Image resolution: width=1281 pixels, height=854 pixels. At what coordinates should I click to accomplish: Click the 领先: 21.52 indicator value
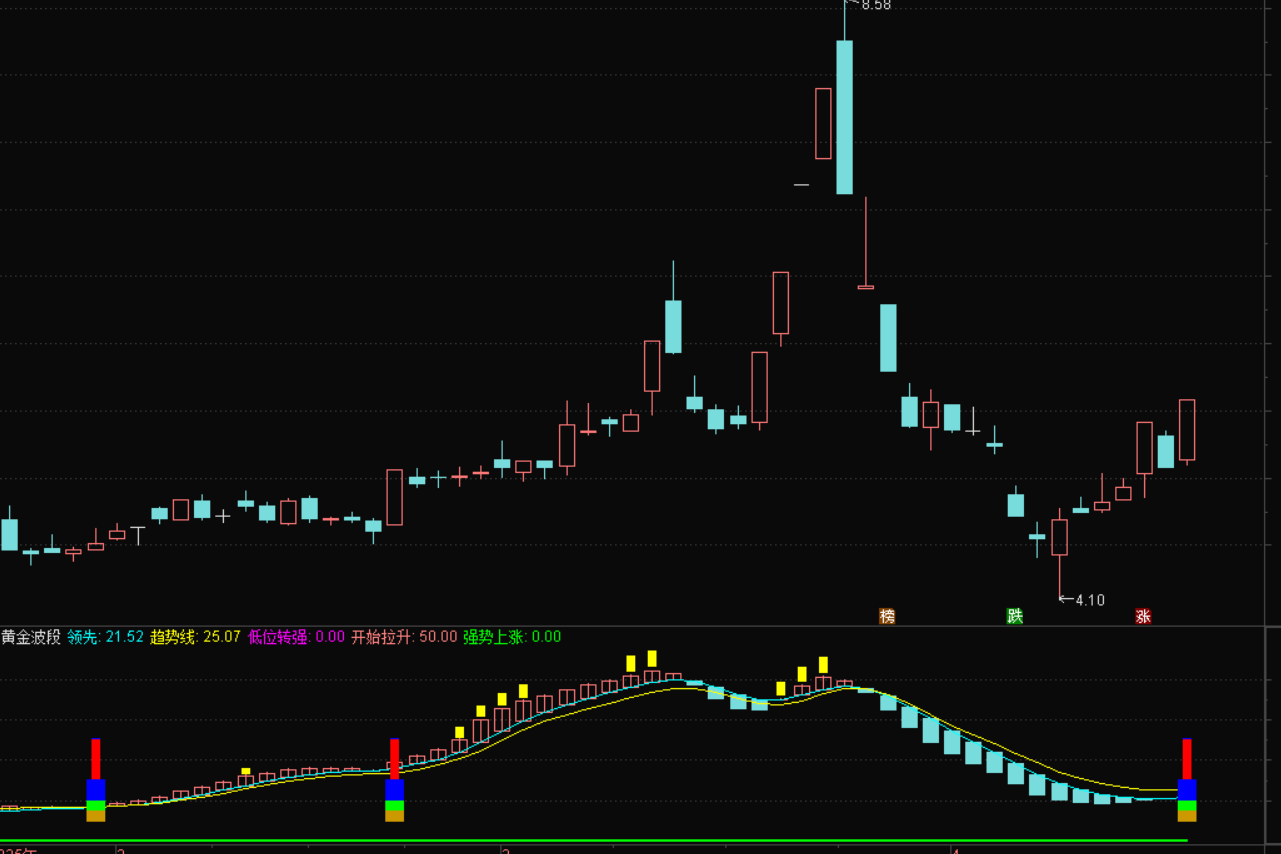[106, 637]
